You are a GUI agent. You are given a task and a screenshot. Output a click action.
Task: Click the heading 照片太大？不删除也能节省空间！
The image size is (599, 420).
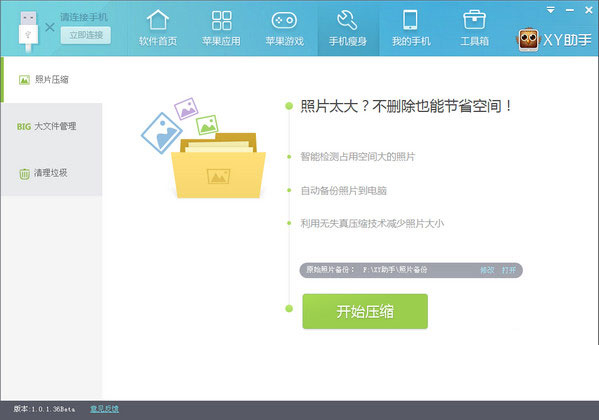[x=406, y=106]
